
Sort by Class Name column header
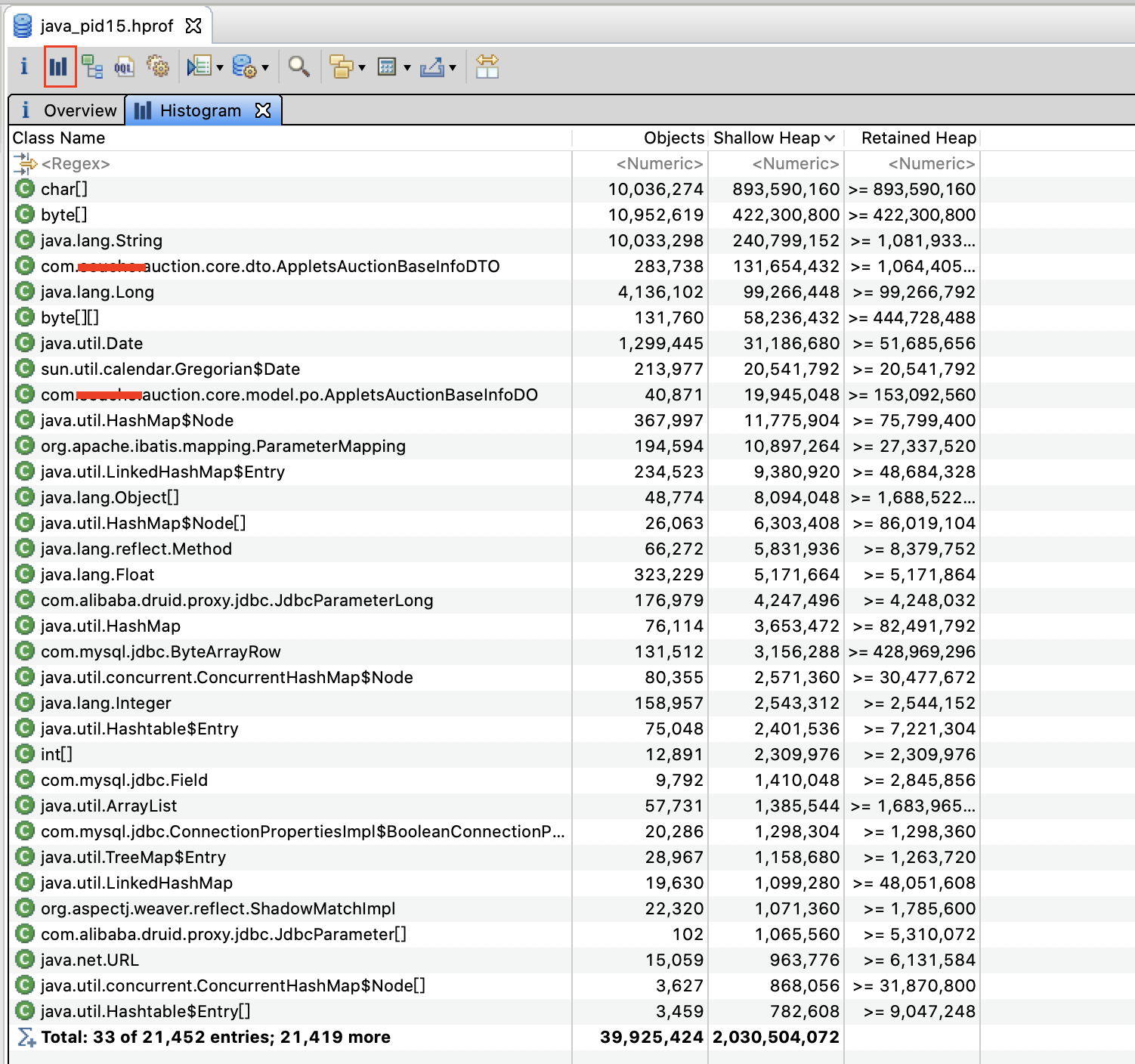(x=291, y=138)
